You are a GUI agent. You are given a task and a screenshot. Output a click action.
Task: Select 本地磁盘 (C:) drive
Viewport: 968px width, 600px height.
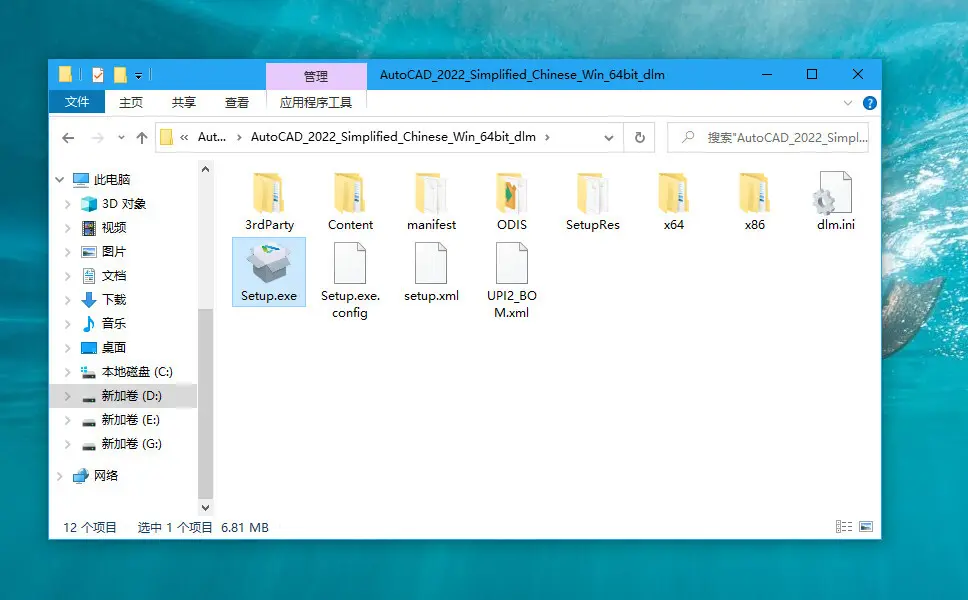point(136,372)
